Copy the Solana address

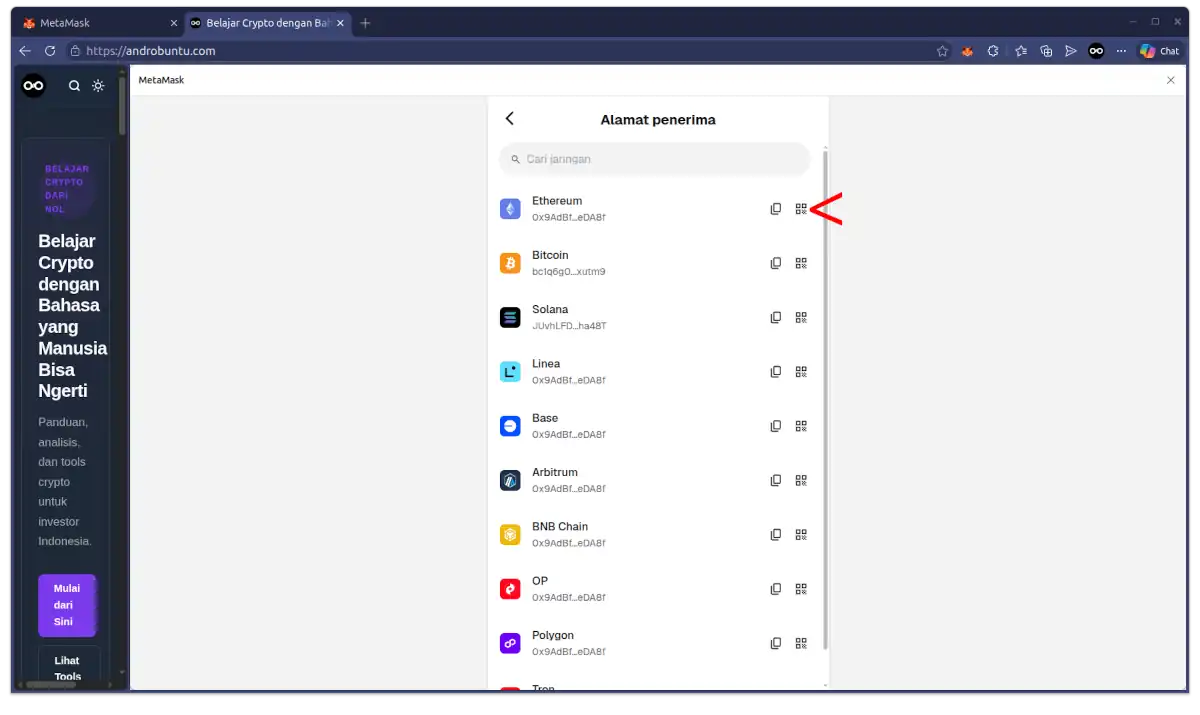[775, 317]
